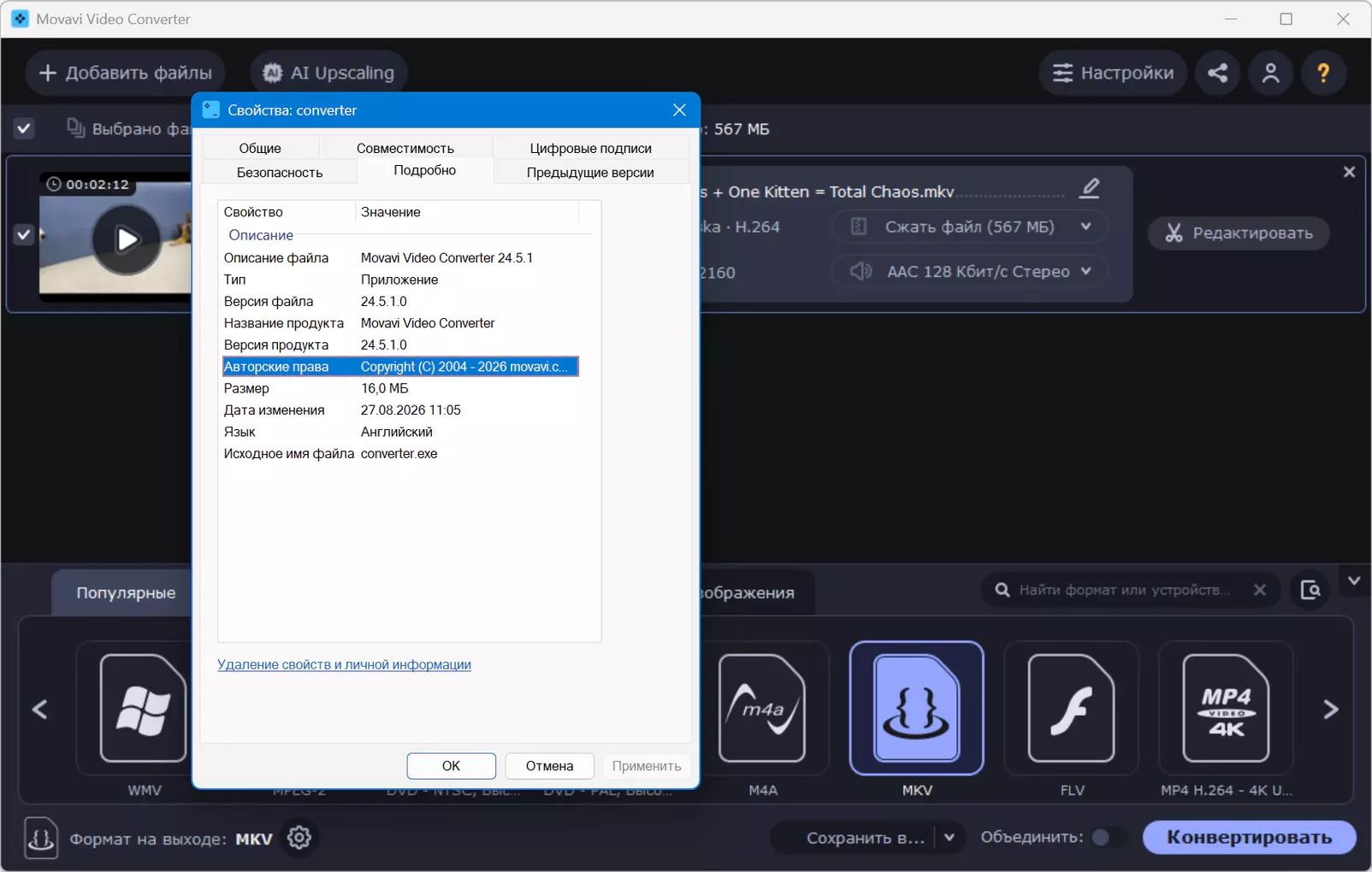Close the converter properties dialog
Screen dimensions: 1372x872
click(679, 110)
